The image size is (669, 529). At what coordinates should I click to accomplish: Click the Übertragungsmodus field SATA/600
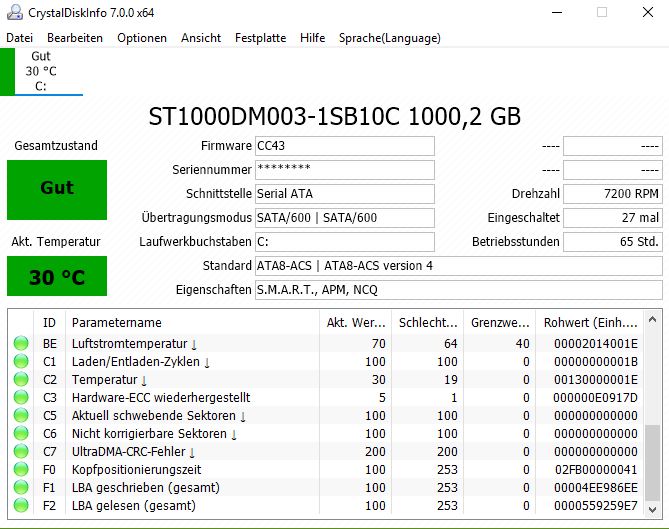point(345,218)
